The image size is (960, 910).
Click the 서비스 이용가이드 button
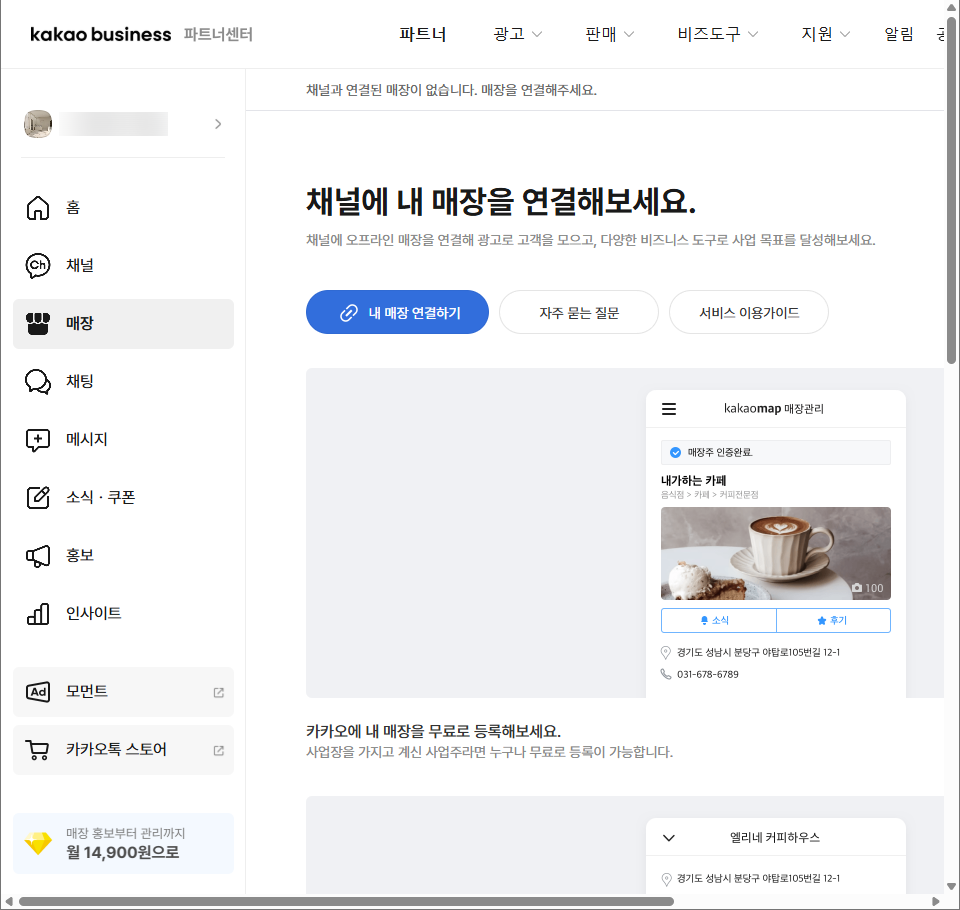pos(749,312)
